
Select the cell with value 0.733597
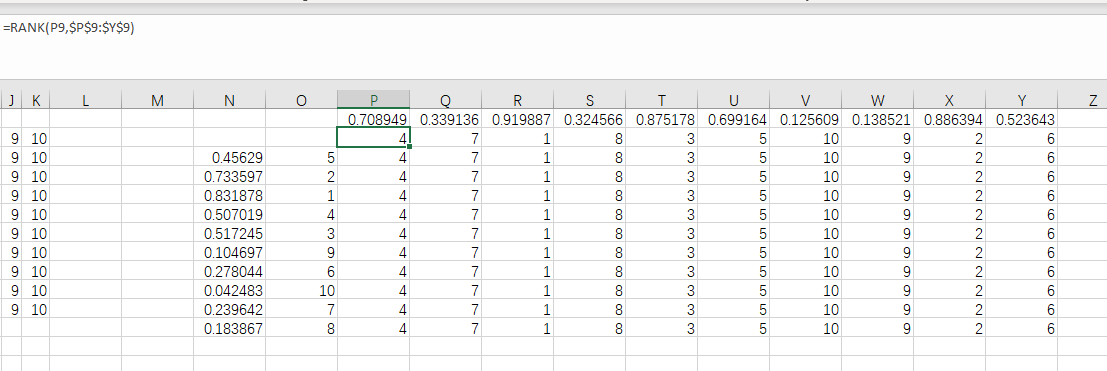point(229,176)
